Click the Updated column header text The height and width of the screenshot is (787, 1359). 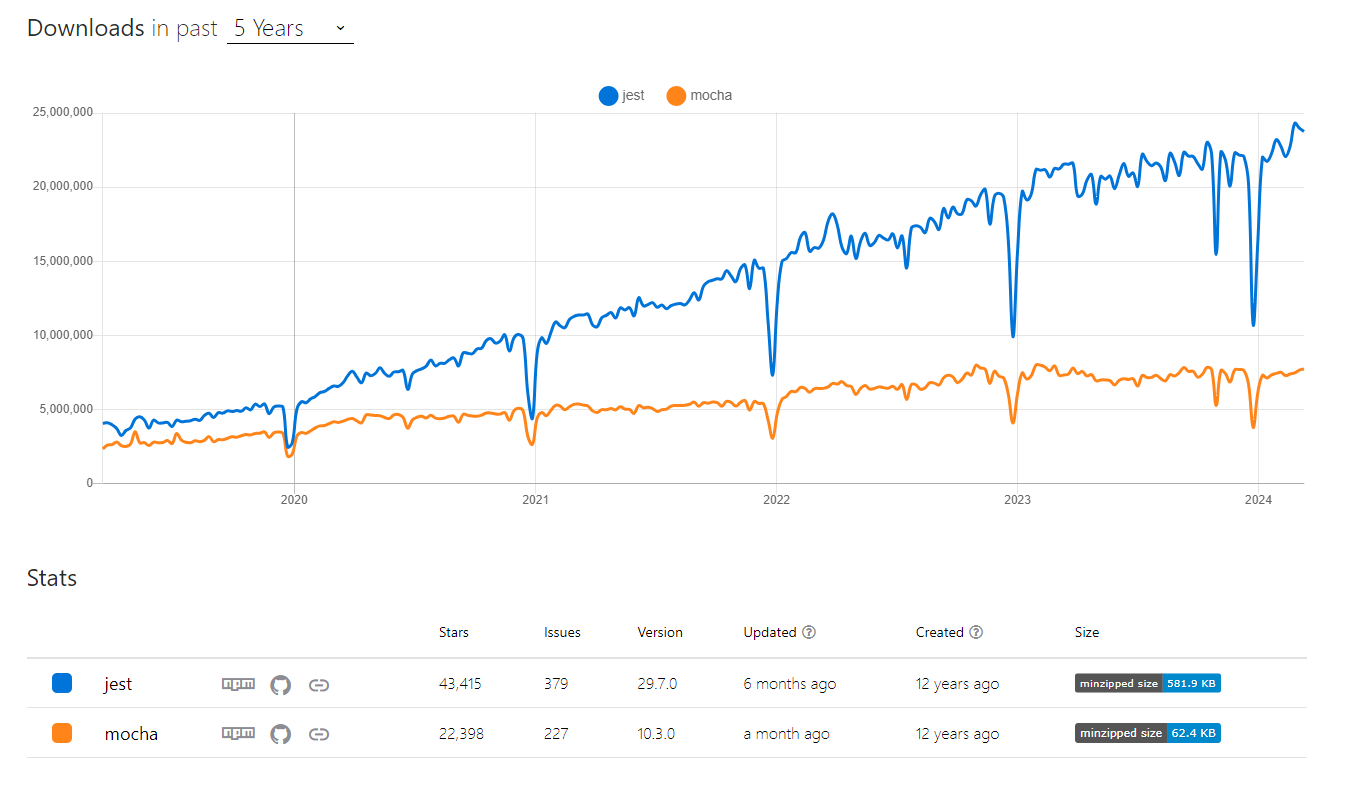click(x=770, y=632)
